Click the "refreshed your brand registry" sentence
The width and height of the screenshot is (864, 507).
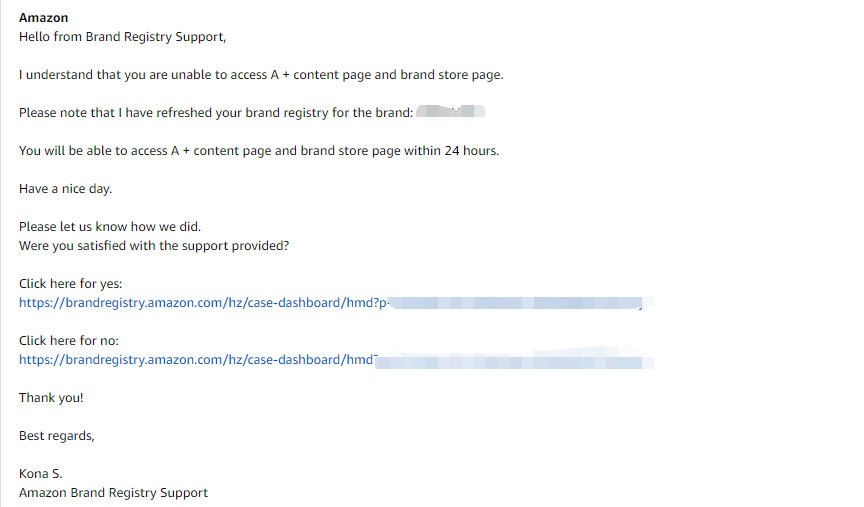pos(215,113)
